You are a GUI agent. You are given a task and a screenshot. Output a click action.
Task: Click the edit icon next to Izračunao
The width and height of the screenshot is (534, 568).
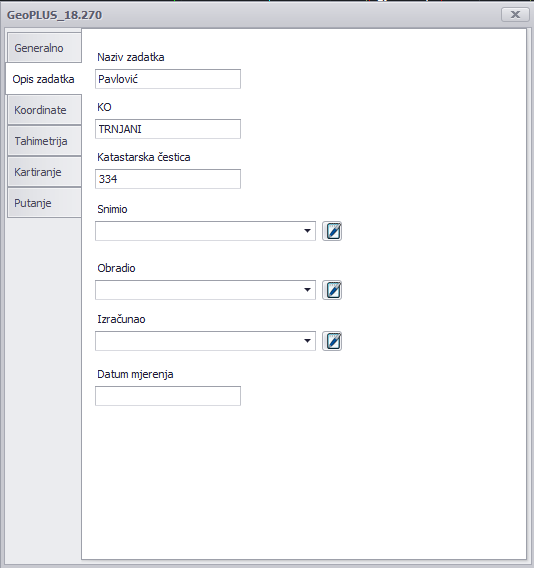(x=332, y=341)
